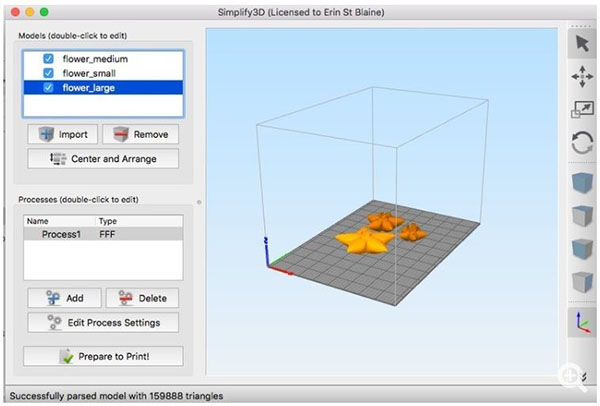Delete the selected process

tap(142, 298)
